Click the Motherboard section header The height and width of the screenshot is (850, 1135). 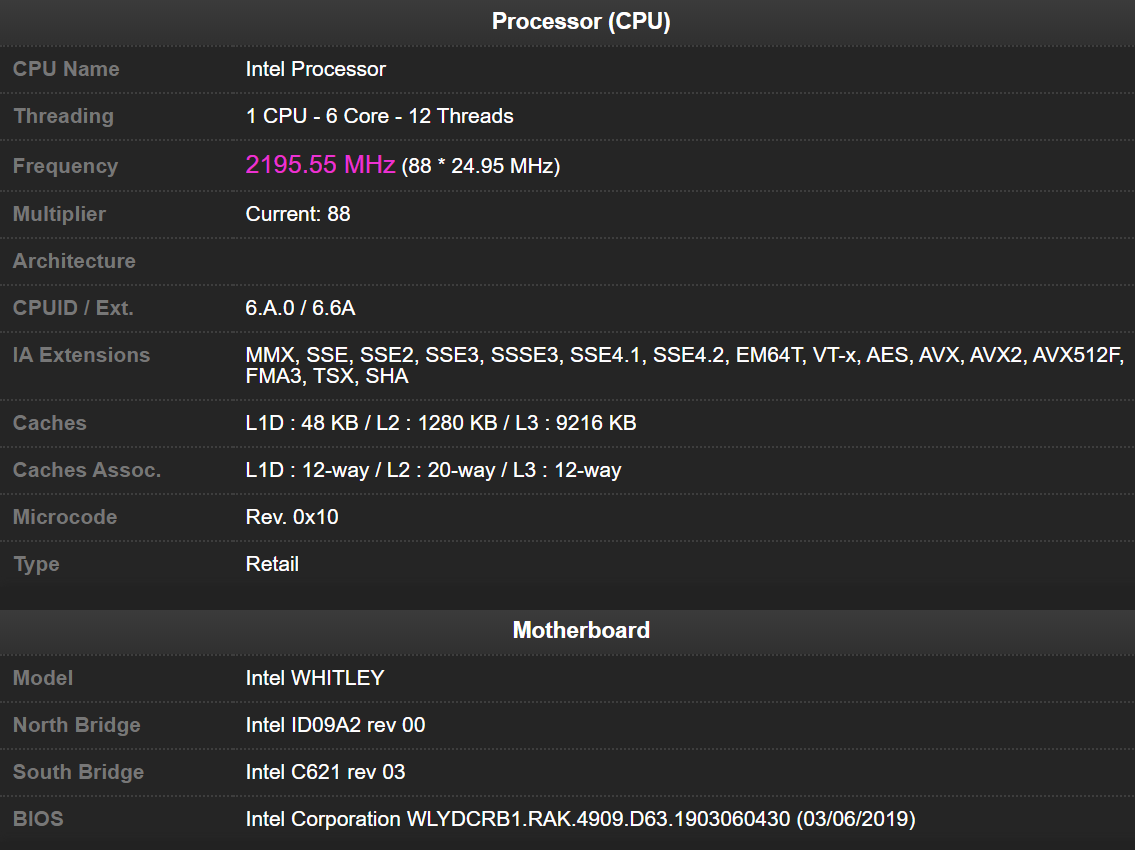tap(581, 630)
